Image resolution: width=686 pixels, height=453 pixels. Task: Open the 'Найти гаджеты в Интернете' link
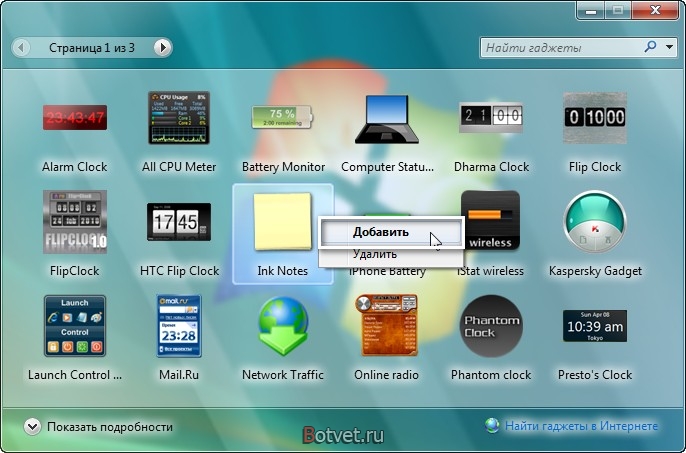(581, 426)
